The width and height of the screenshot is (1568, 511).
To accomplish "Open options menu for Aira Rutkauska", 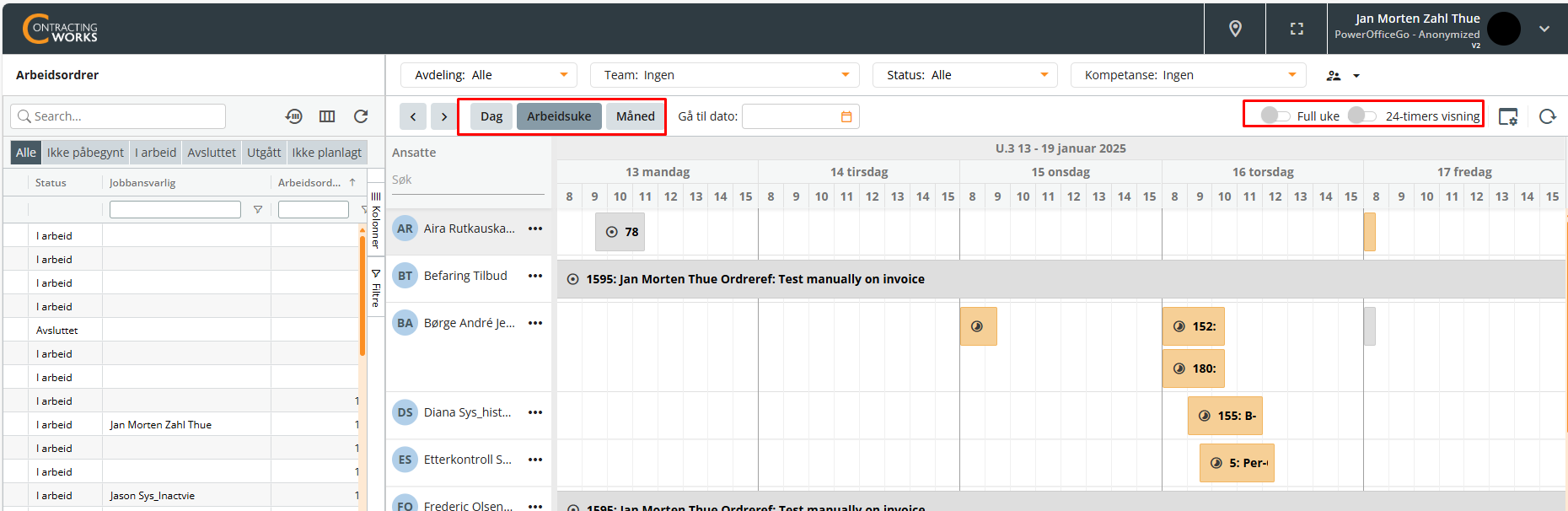I will (x=535, y=229).
